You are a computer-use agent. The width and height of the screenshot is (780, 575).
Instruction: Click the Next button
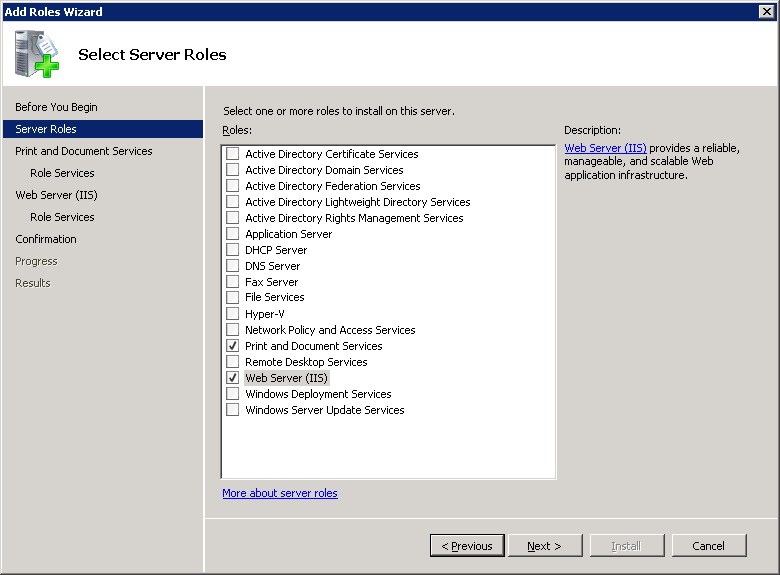point(545,546)
